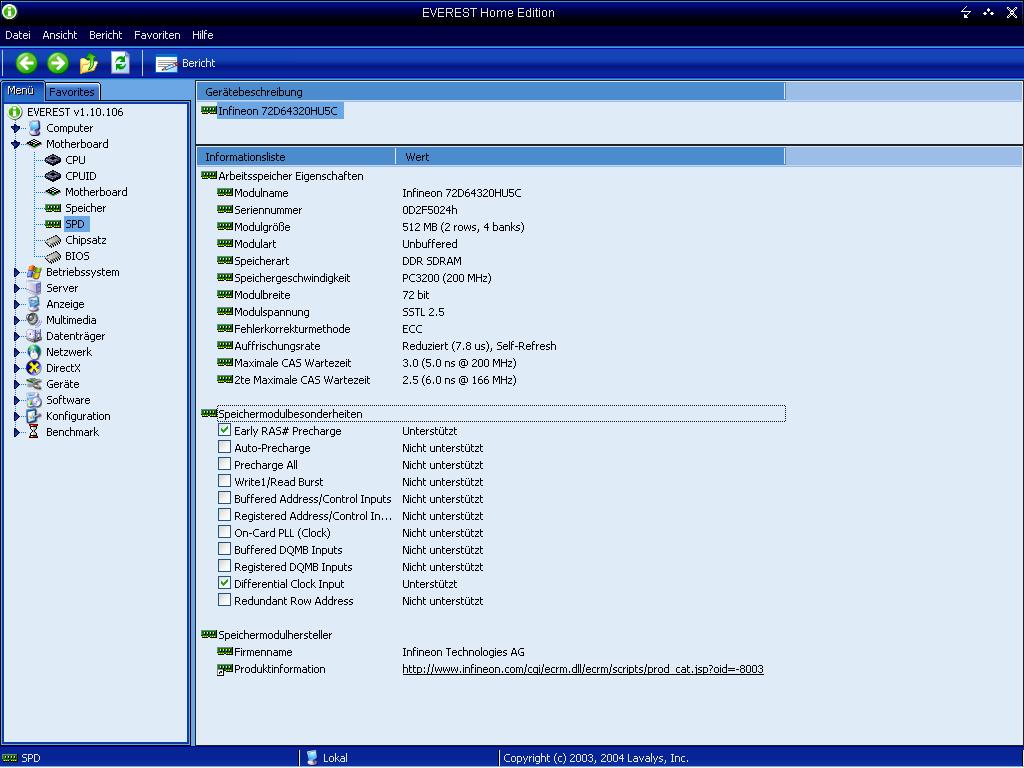Screen dimensions: 1024x768
Task: Open the Bericht report toolbar button
Action: tap(185, 63)
